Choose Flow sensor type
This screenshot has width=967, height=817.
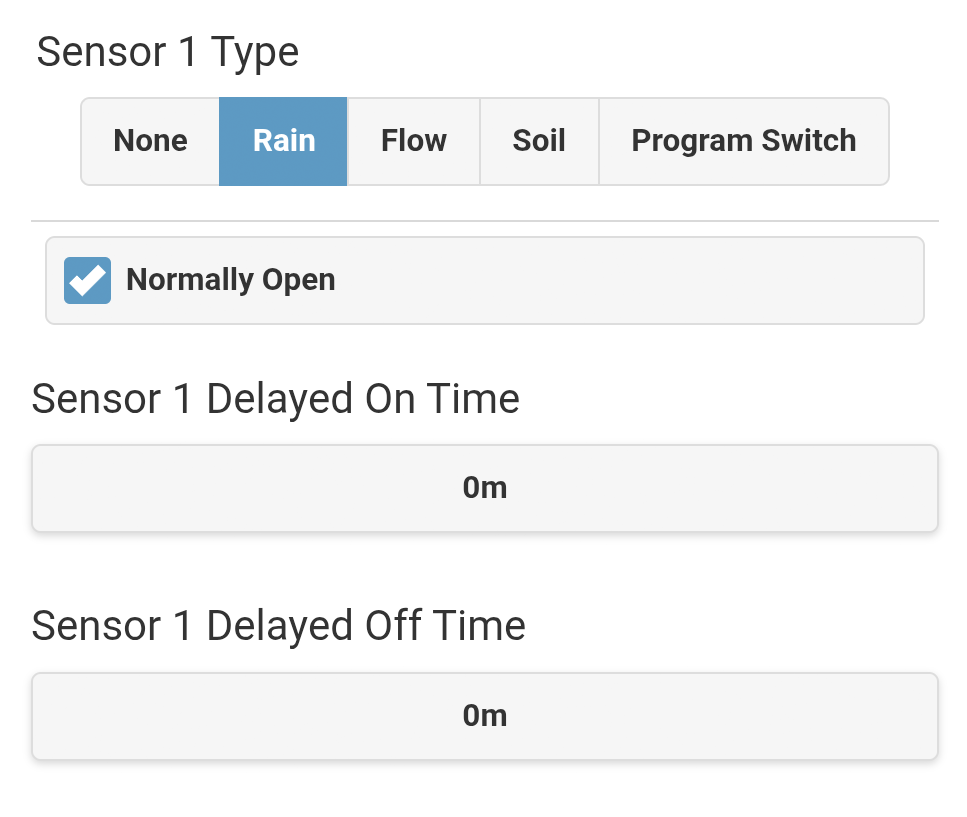click(414, 141)
